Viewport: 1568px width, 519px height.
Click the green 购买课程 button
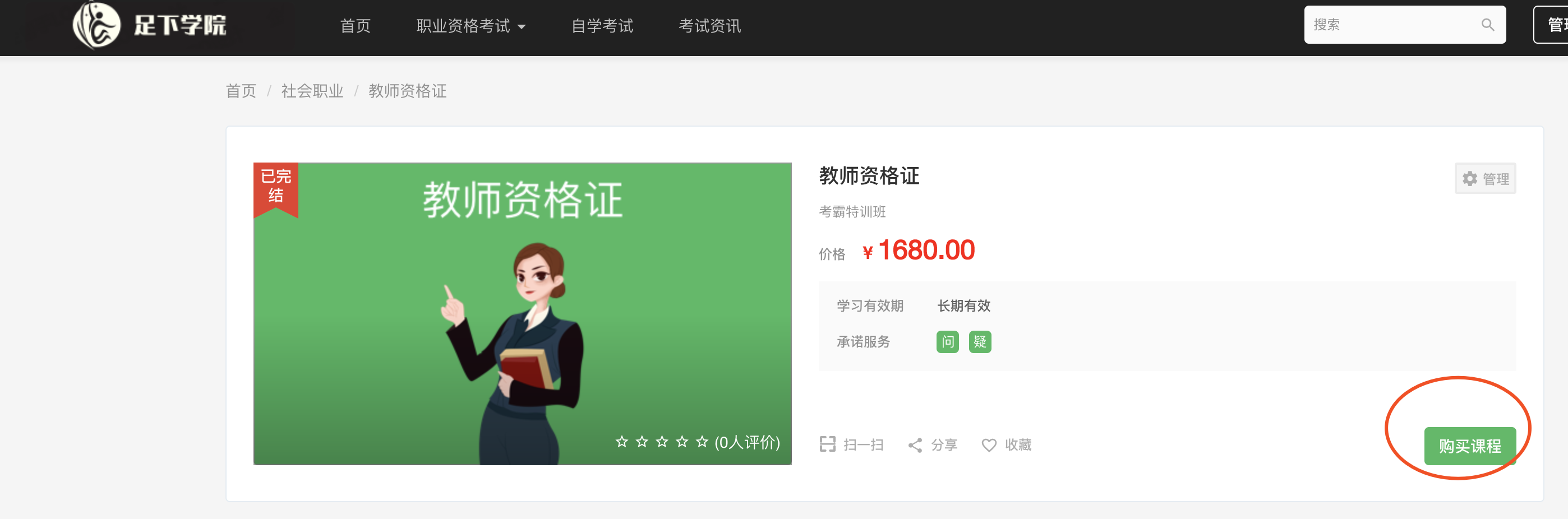point(1469,446)
